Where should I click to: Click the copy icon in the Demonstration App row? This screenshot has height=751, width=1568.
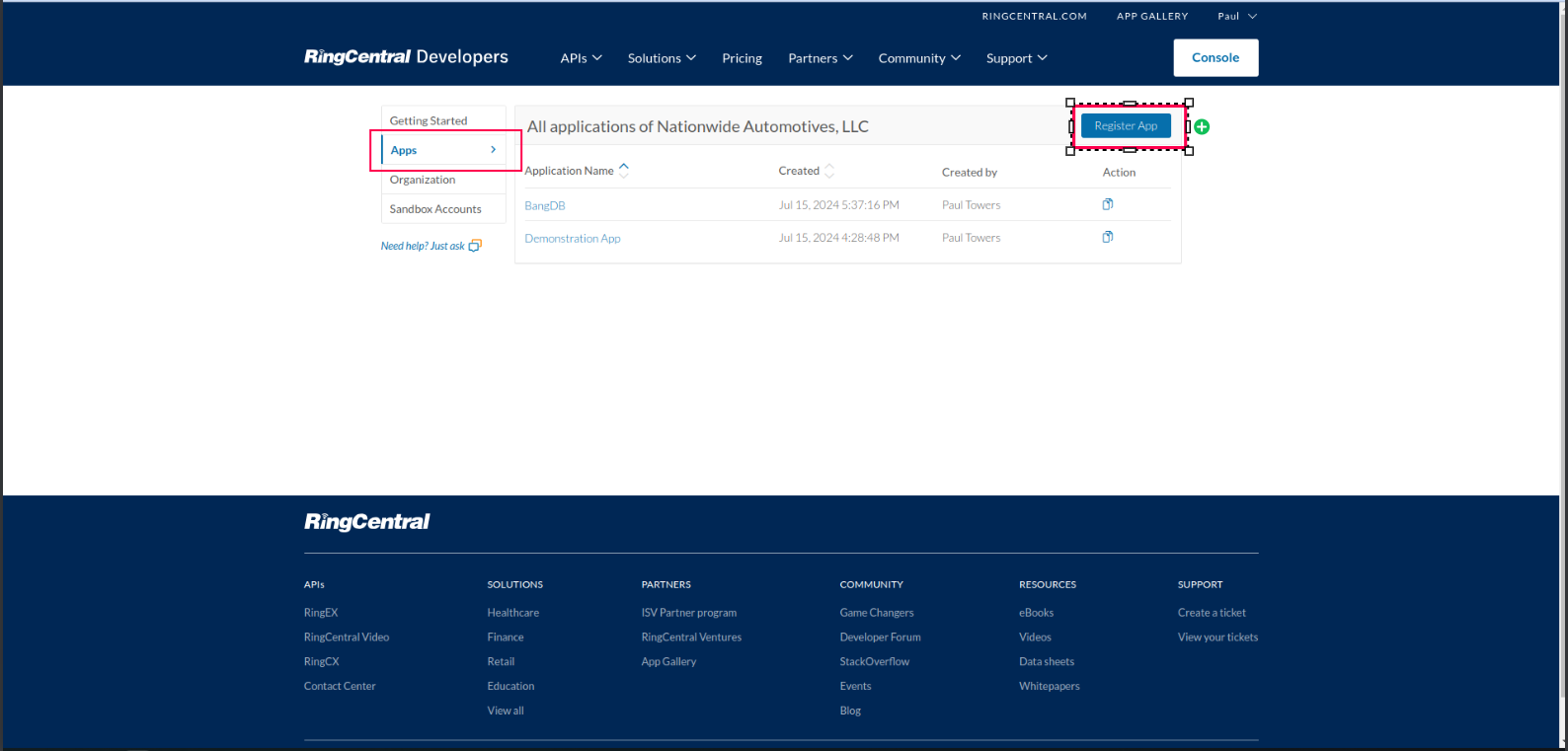point(1108,237)
